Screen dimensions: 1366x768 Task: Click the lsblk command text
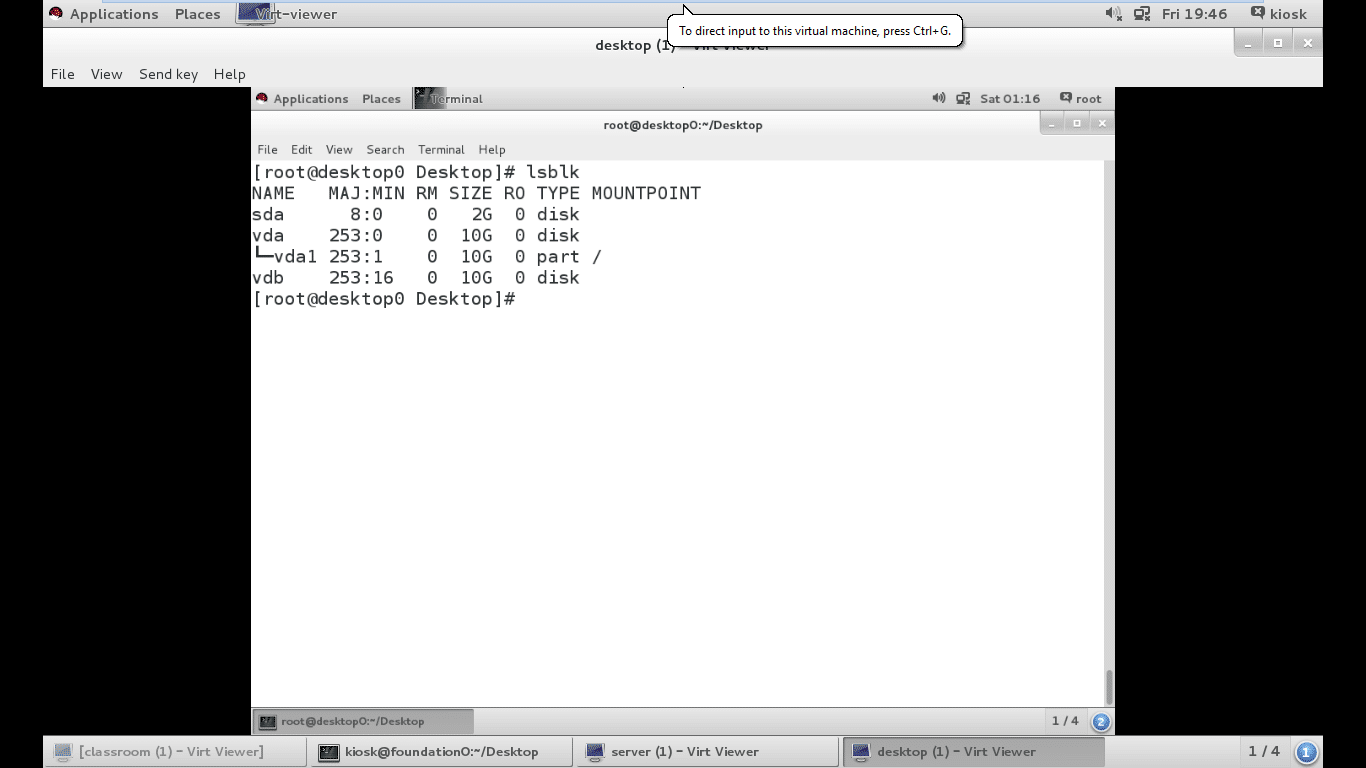coord(553,172)
